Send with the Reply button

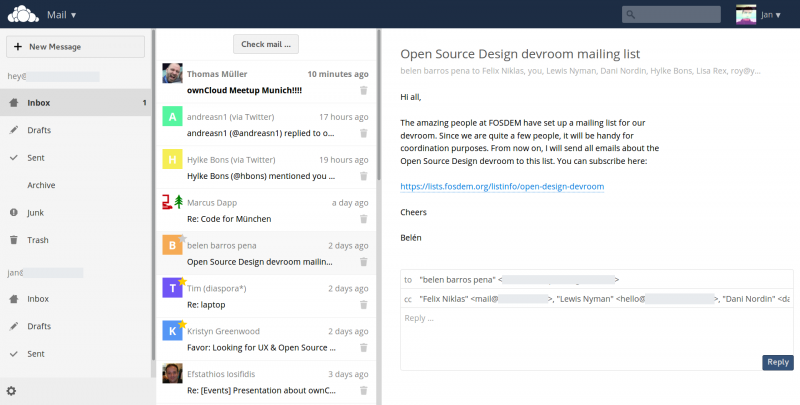pos(778,362)
